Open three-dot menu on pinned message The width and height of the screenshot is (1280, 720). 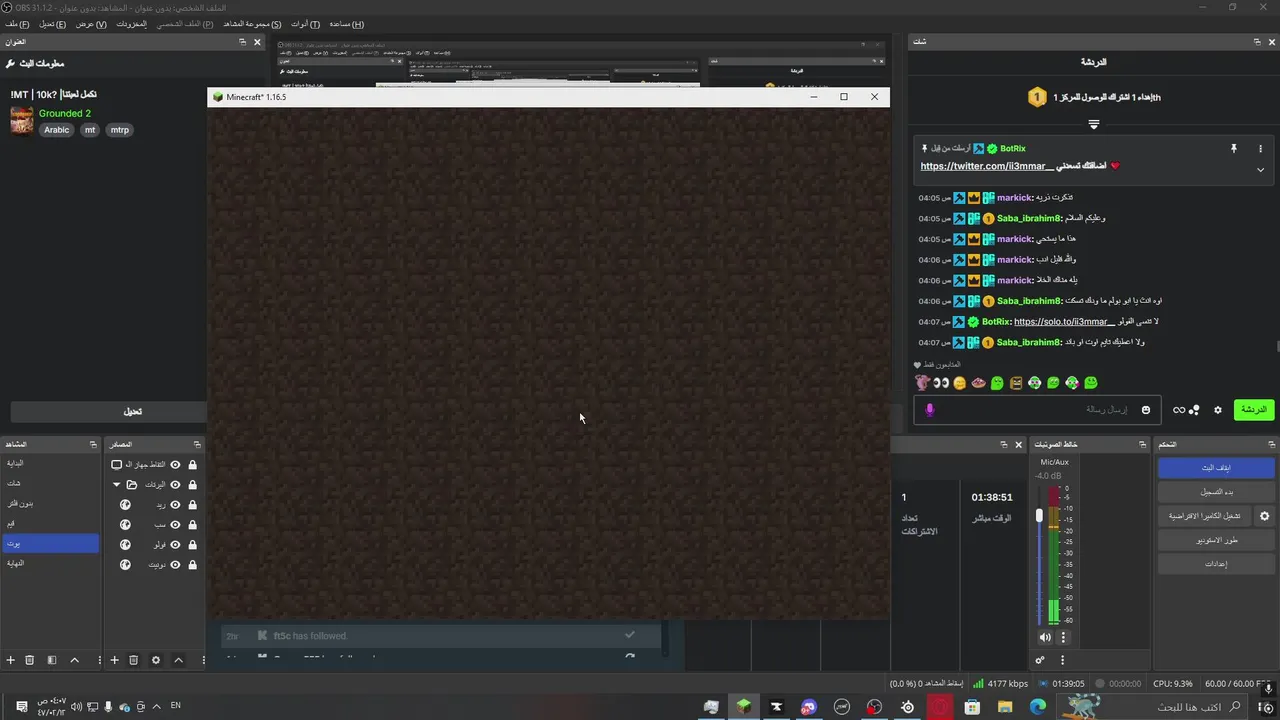tap(1260, 148)
